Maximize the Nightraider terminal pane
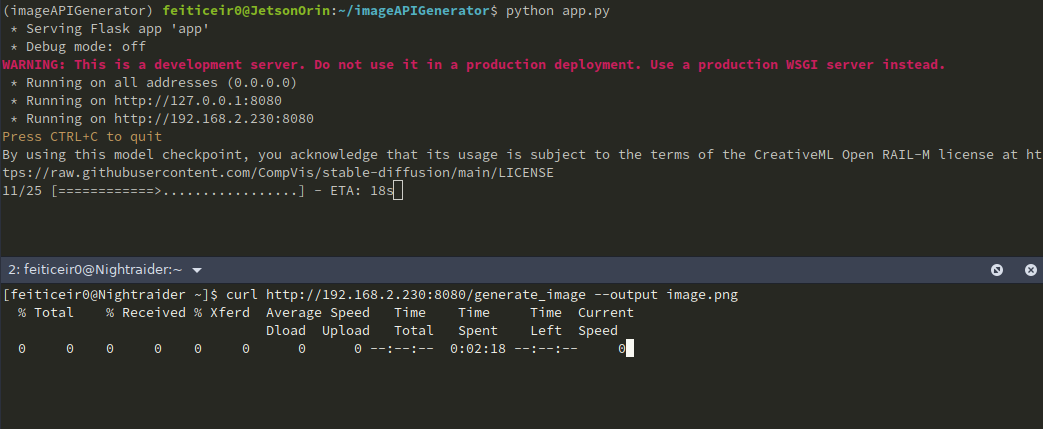The width and height of the screenshot is (1043, 429). pos(996,269)
